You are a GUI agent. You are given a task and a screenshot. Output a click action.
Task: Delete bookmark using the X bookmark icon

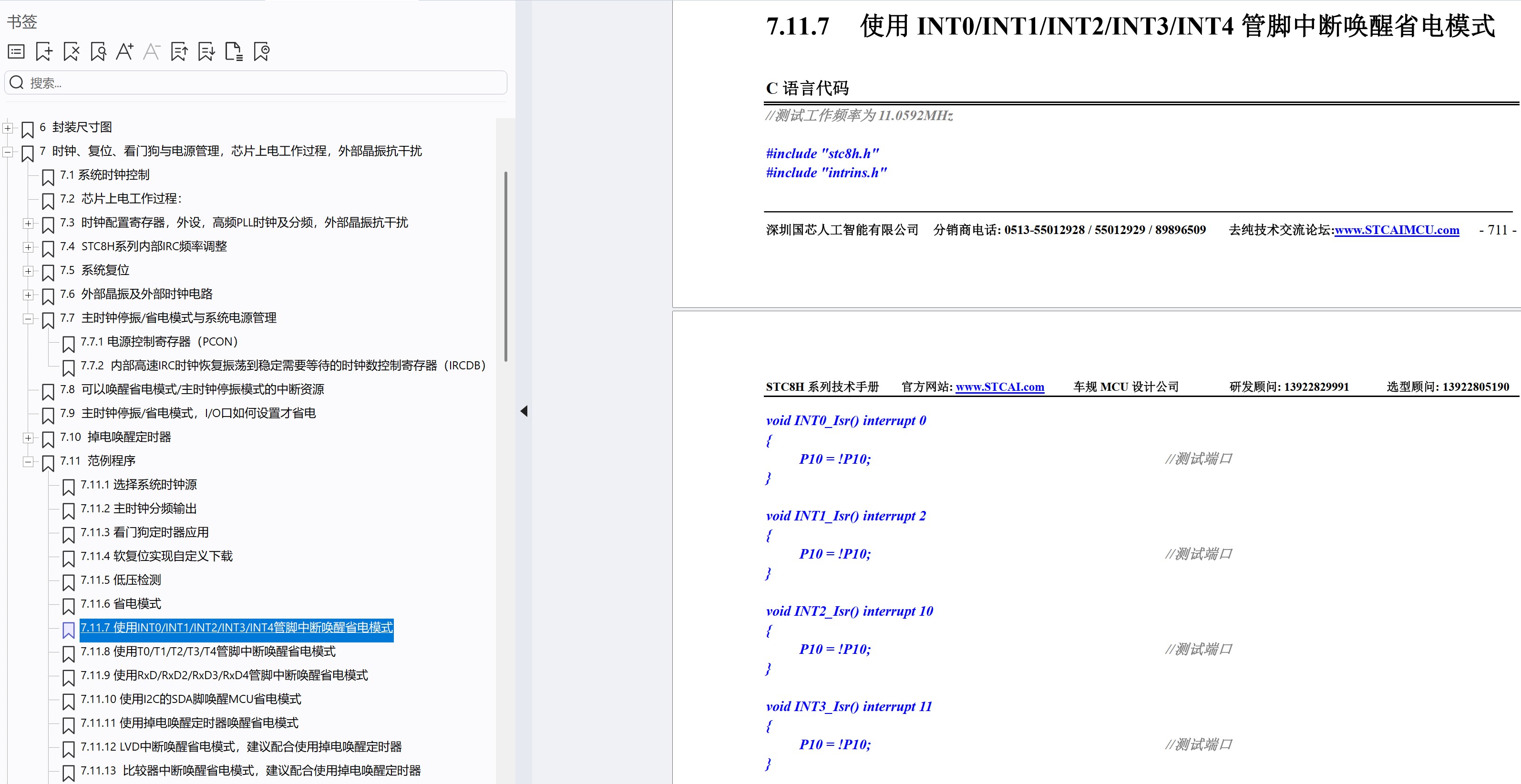pos(72,52)
